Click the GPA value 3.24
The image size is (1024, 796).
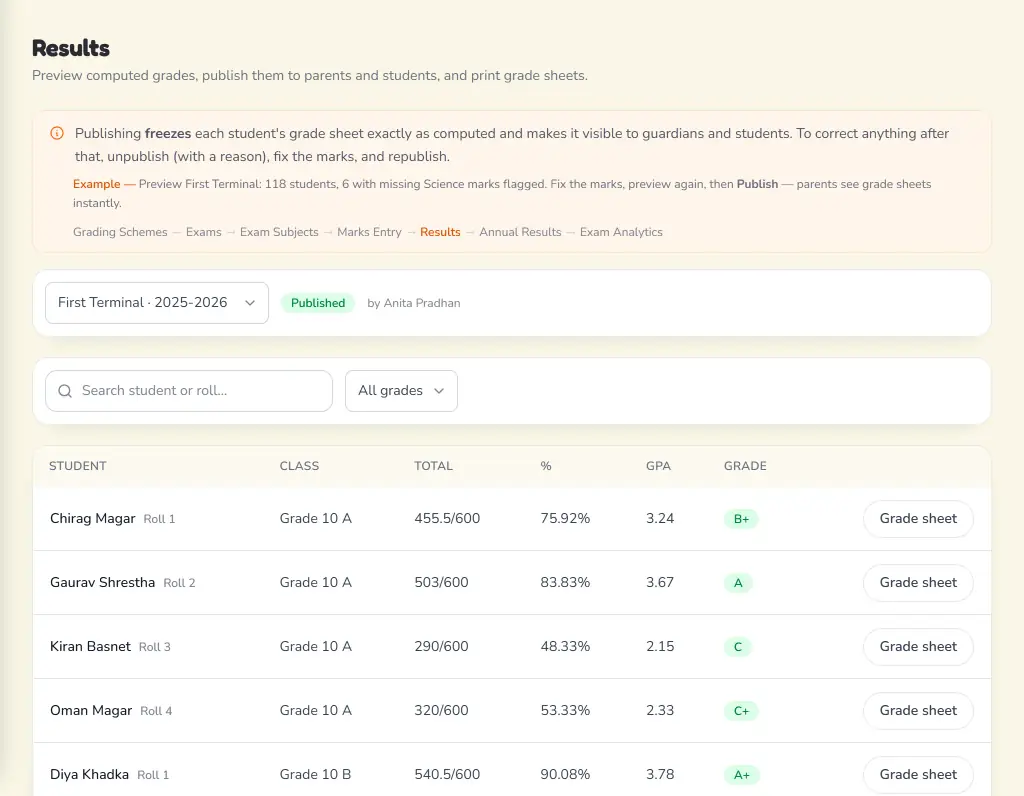660,518
